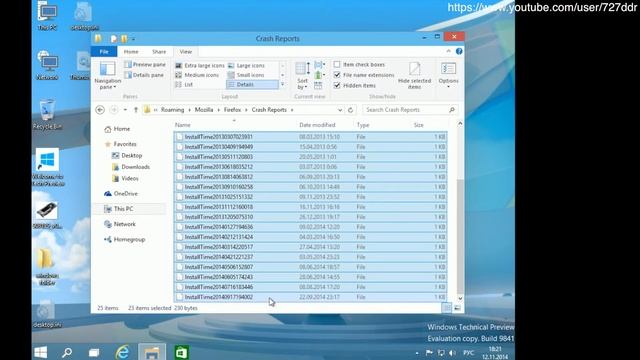
Task: Click the file list scroll down arrow
Action: [460, 298]
